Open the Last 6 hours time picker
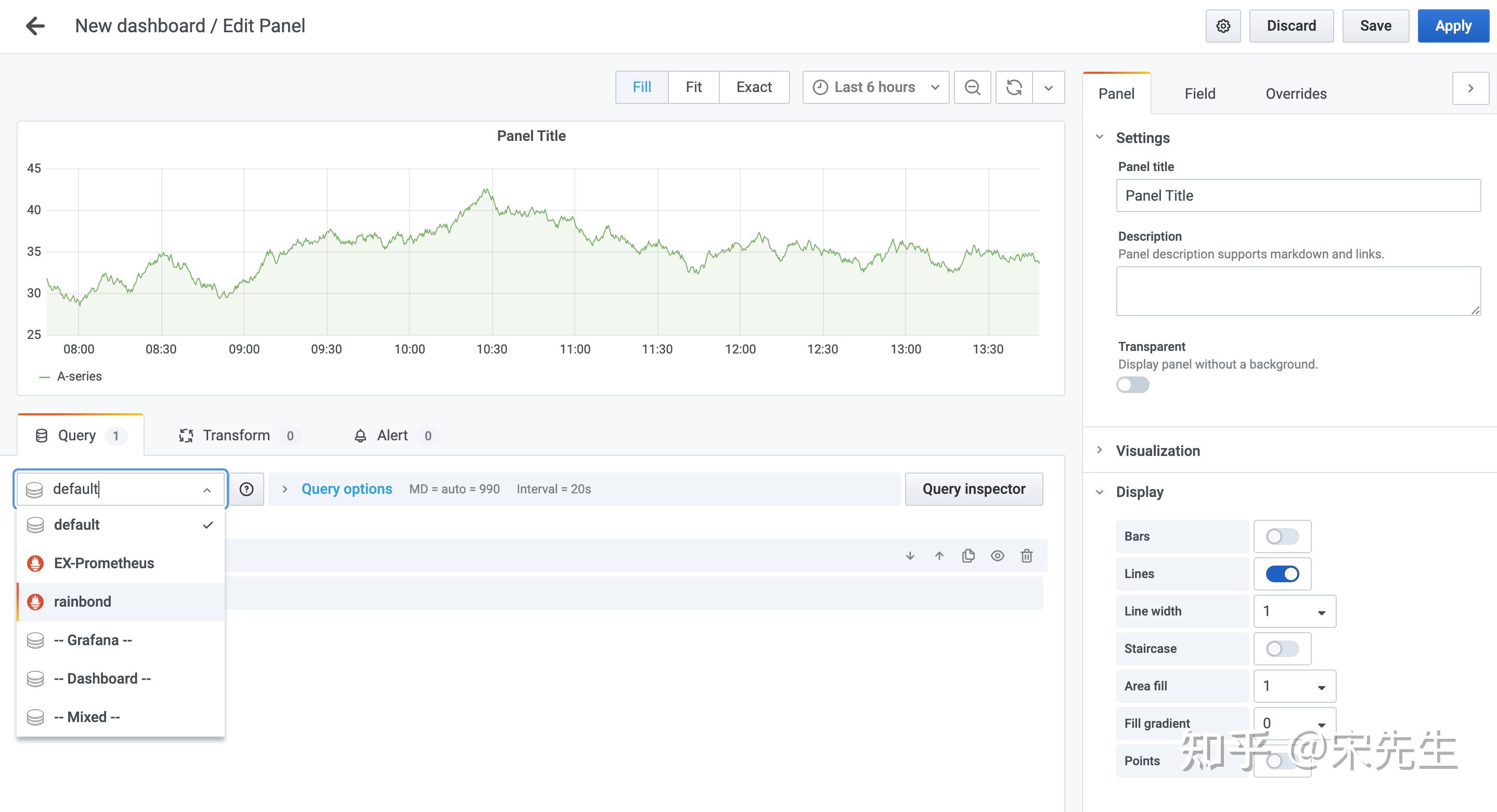This screenshot has width=1497, height=812. click(874, 87)
